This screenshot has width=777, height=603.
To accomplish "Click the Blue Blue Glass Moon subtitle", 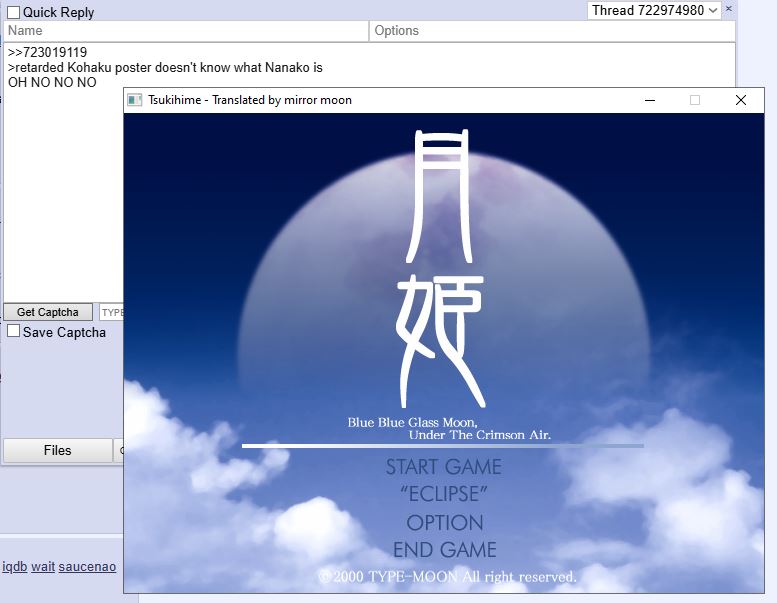I will click(449, 429).
